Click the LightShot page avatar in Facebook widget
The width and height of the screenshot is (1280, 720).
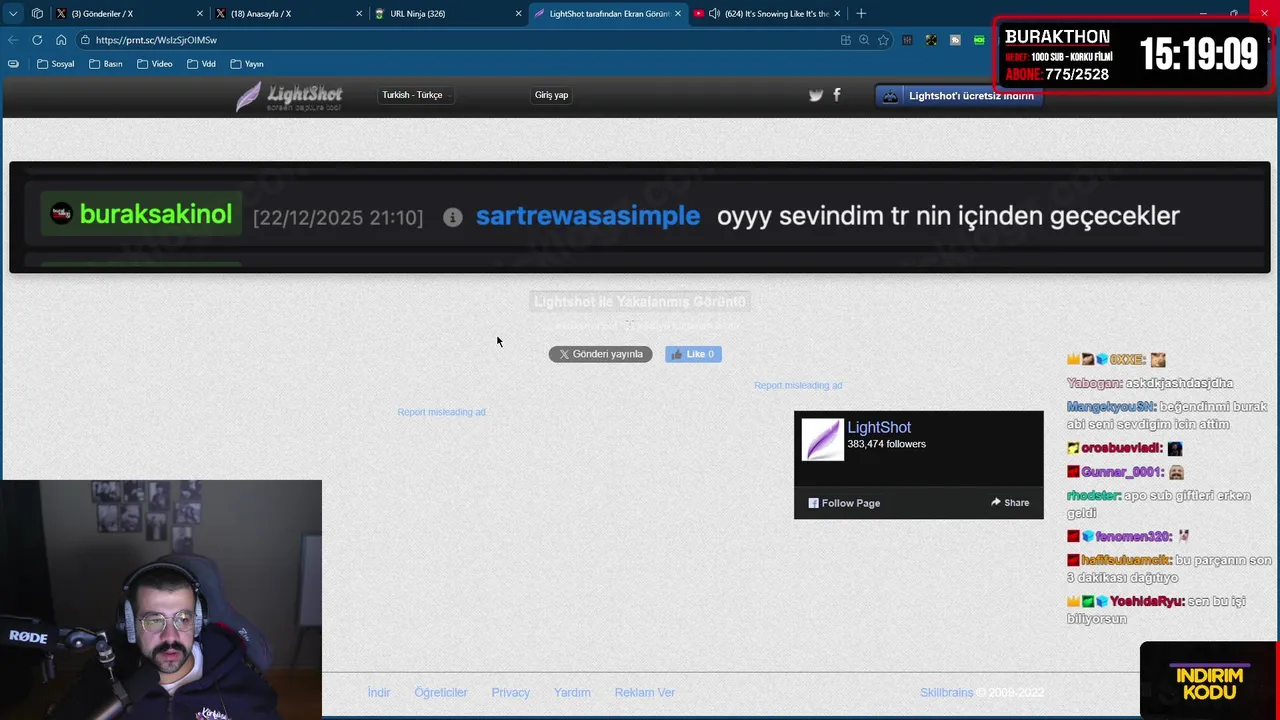(823, 440)
